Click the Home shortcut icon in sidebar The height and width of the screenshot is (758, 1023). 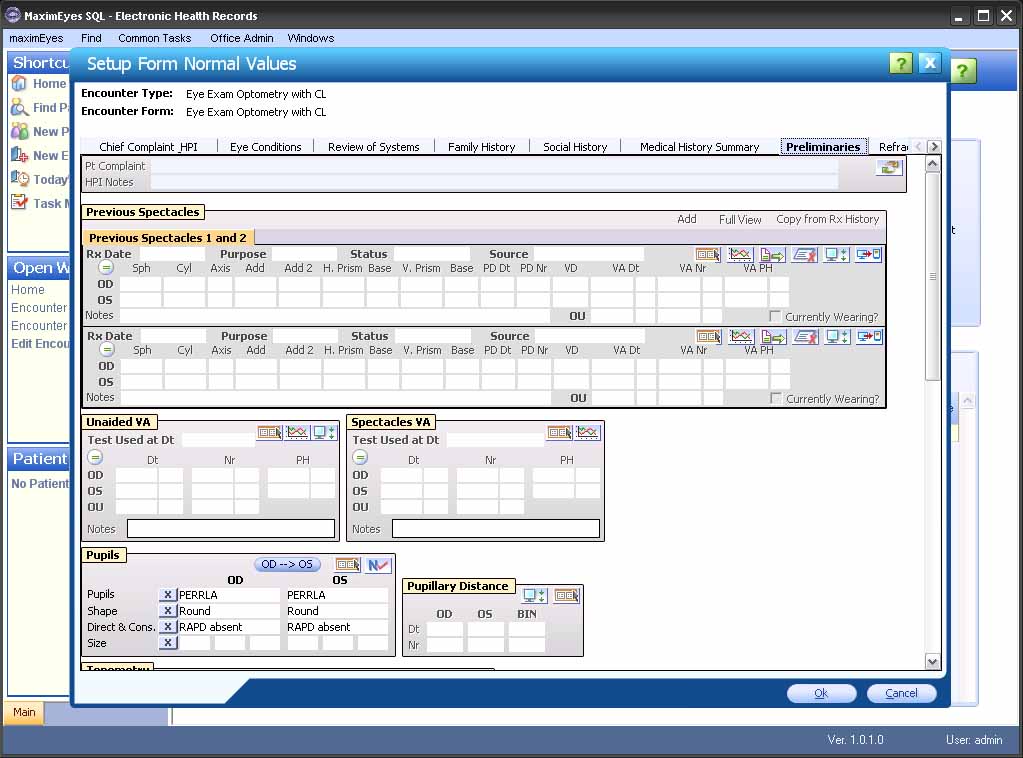19,83
